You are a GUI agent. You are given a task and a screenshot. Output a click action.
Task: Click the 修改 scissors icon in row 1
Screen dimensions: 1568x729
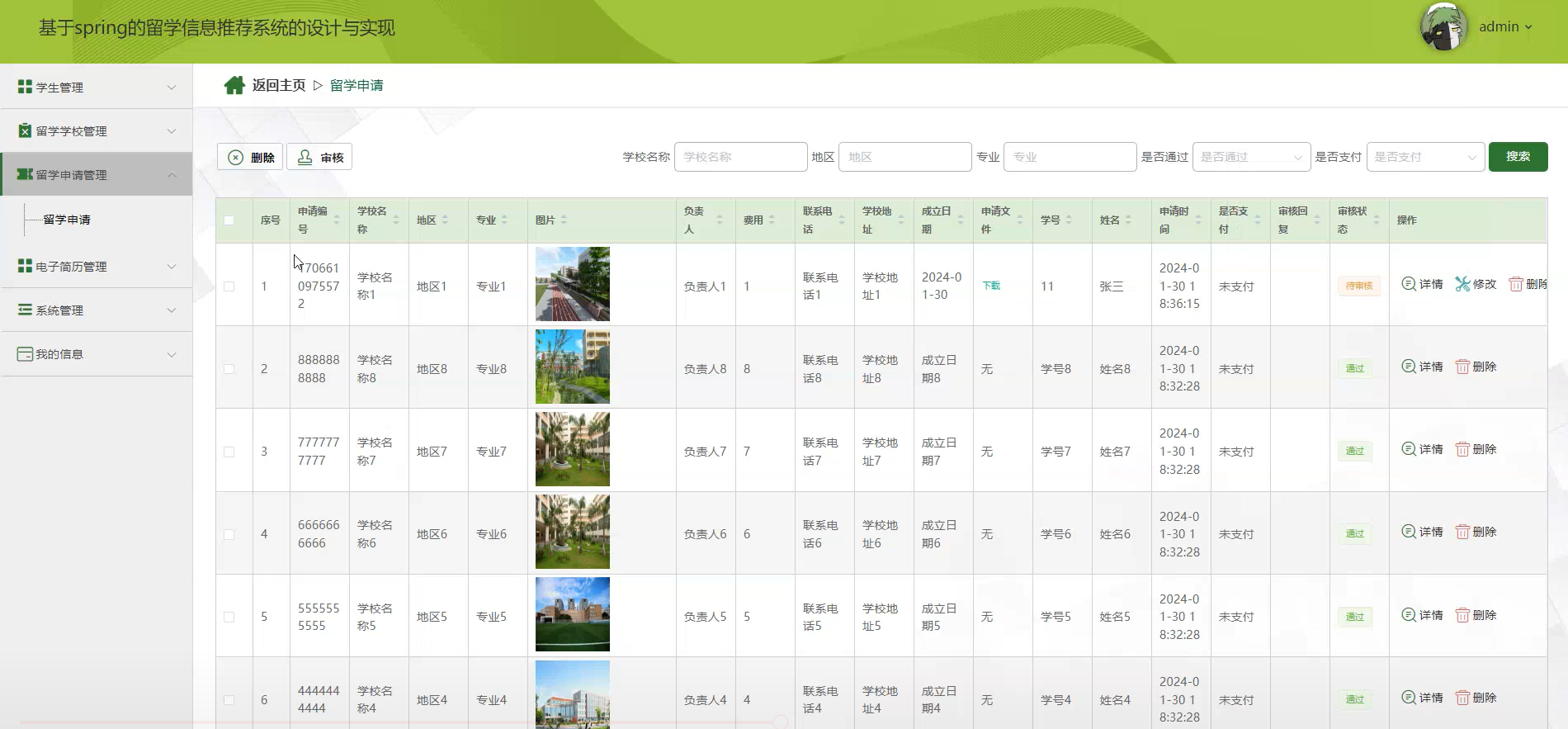1462,284
